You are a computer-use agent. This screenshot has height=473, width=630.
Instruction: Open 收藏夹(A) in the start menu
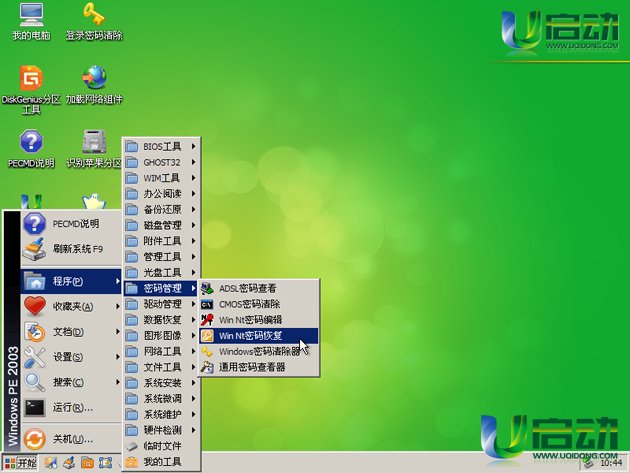click(x=71, y=306)
